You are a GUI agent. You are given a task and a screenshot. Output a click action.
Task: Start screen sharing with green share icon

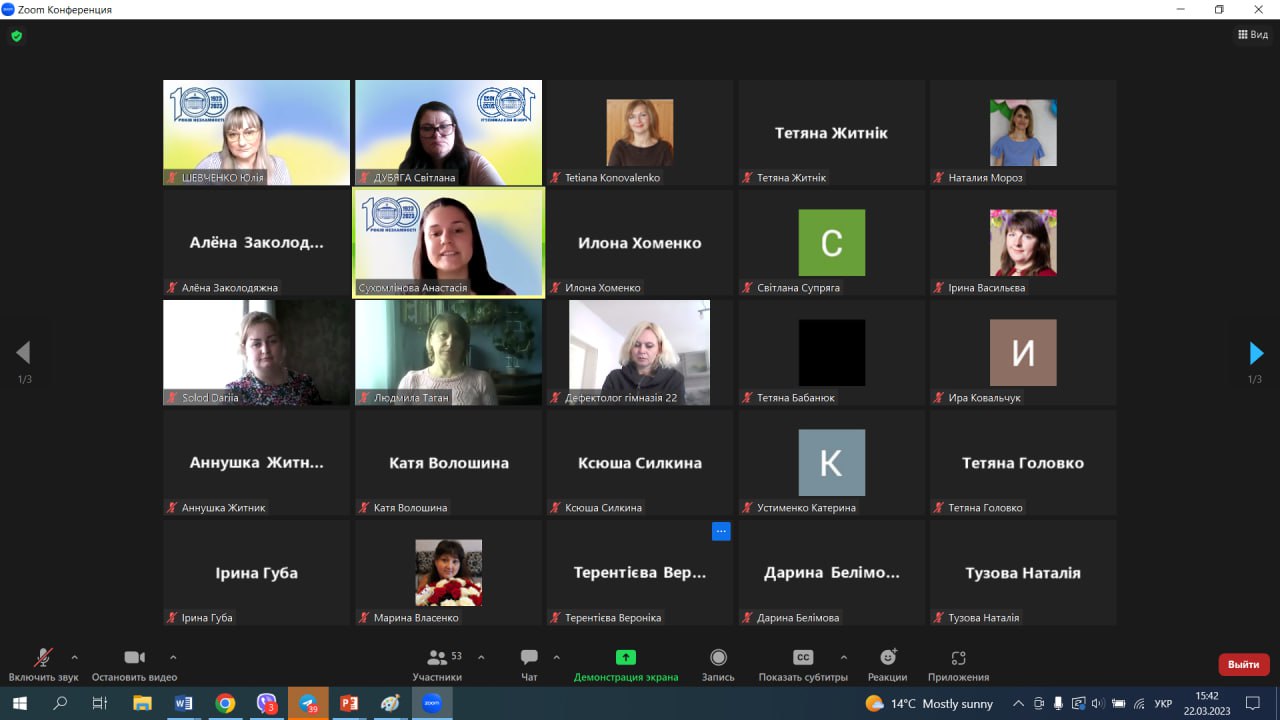pyautogui.click(x=625, y=658)
